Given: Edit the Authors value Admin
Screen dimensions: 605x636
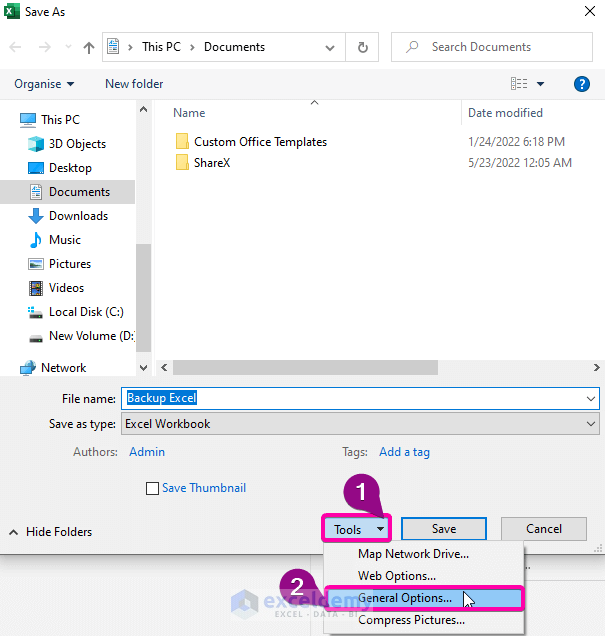Looking at the screenshot, I should point(147,452).
